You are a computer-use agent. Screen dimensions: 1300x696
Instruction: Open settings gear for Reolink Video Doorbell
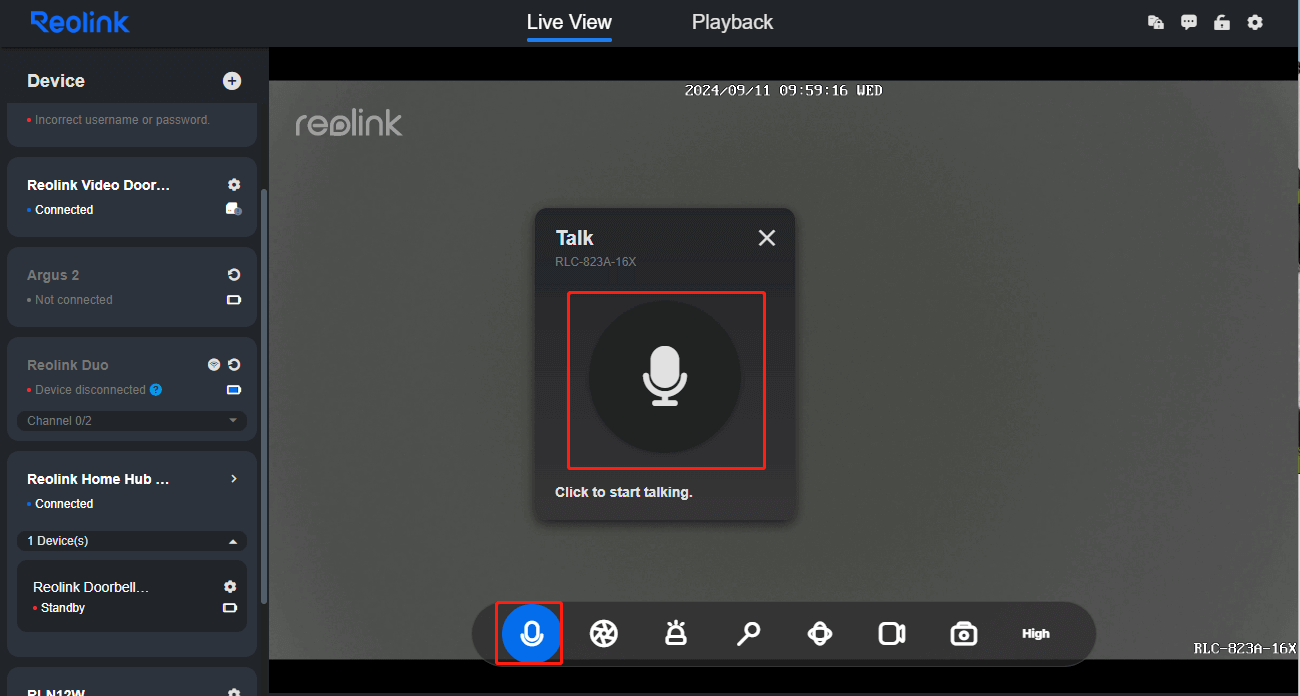[x=234, y=185]
